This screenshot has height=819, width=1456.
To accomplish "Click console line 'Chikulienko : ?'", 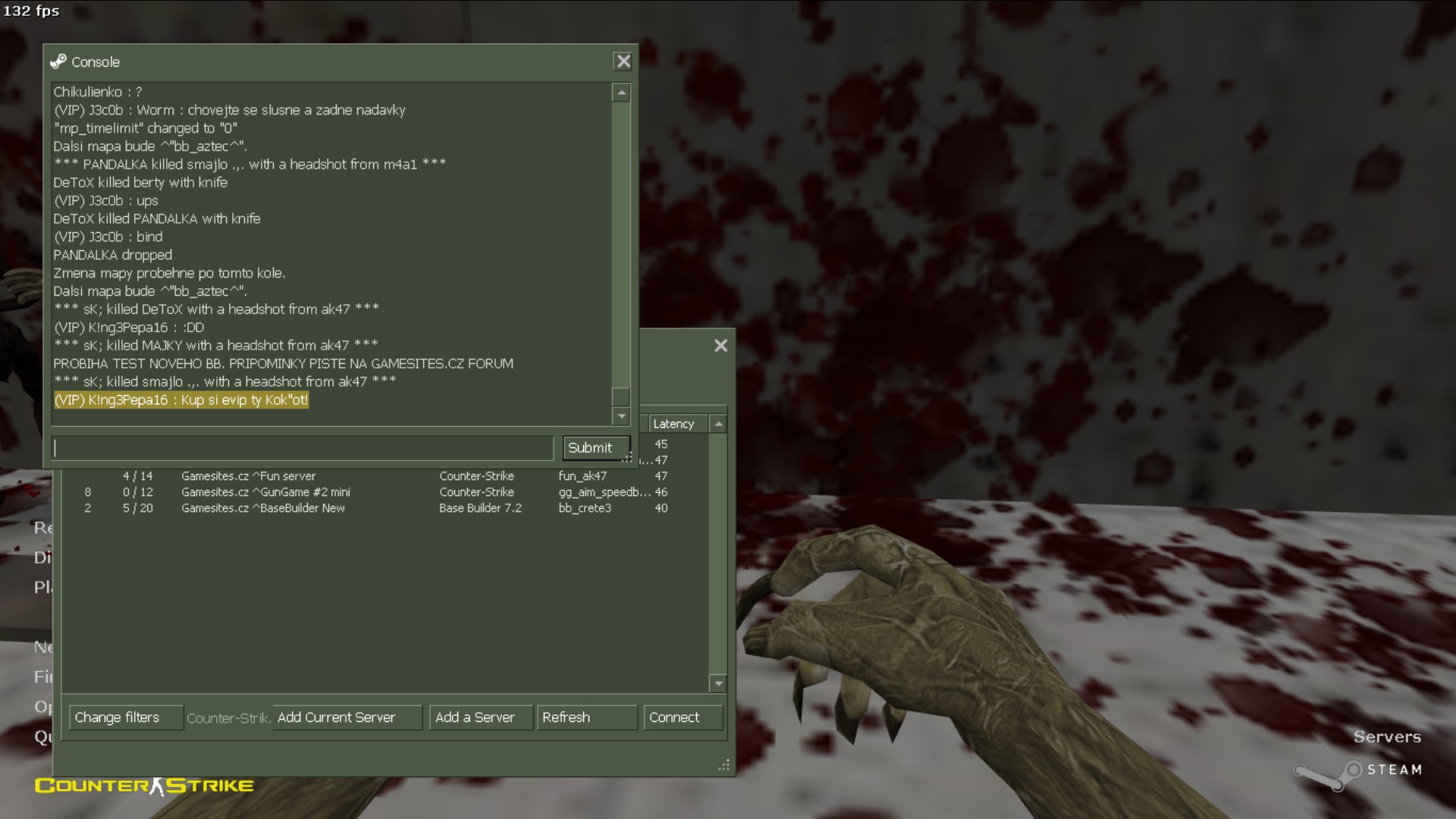I will pyautogui.click(x=97, y=92).
